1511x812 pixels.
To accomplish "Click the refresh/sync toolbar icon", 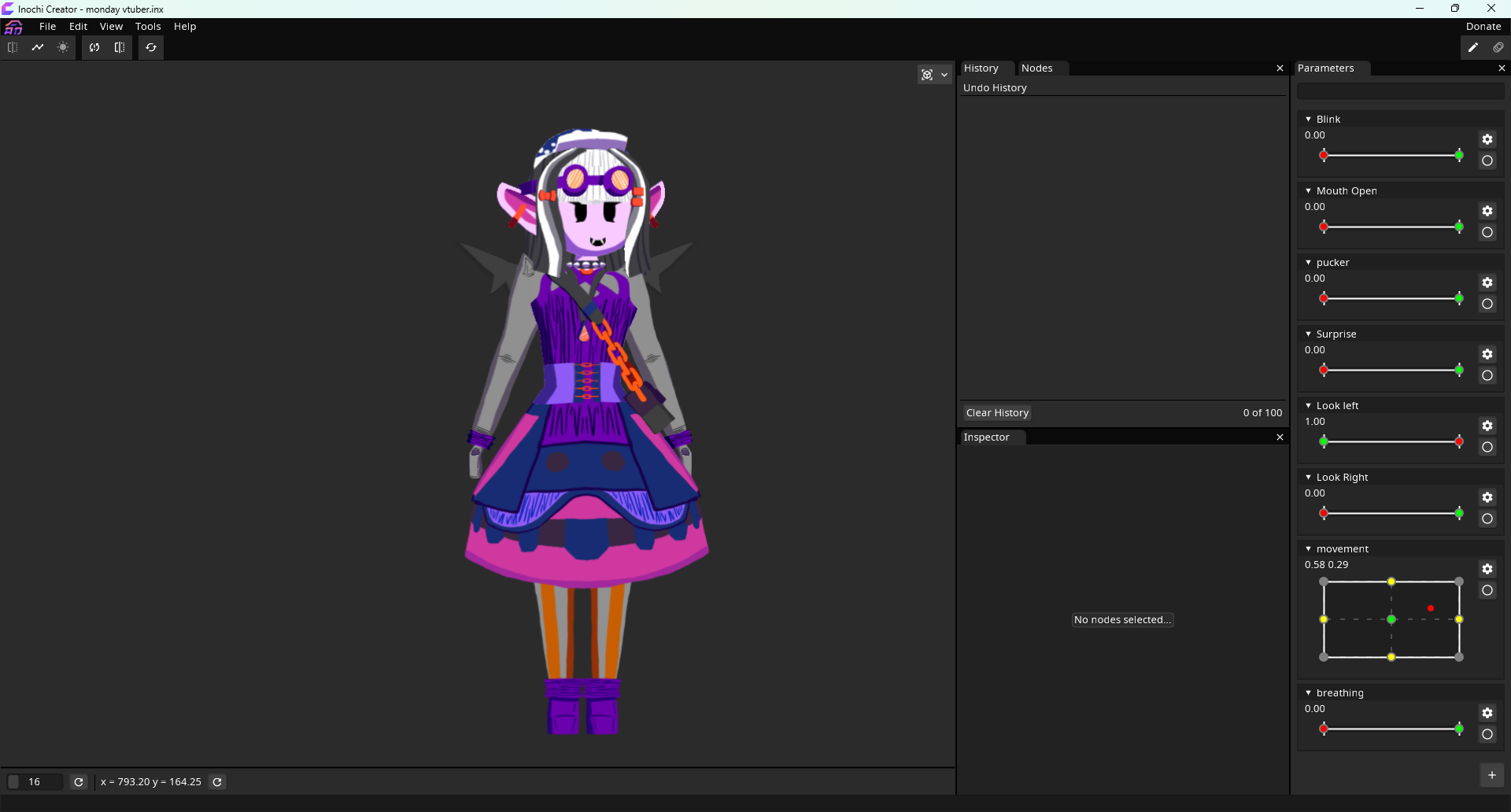I will [x=150, y=47].
